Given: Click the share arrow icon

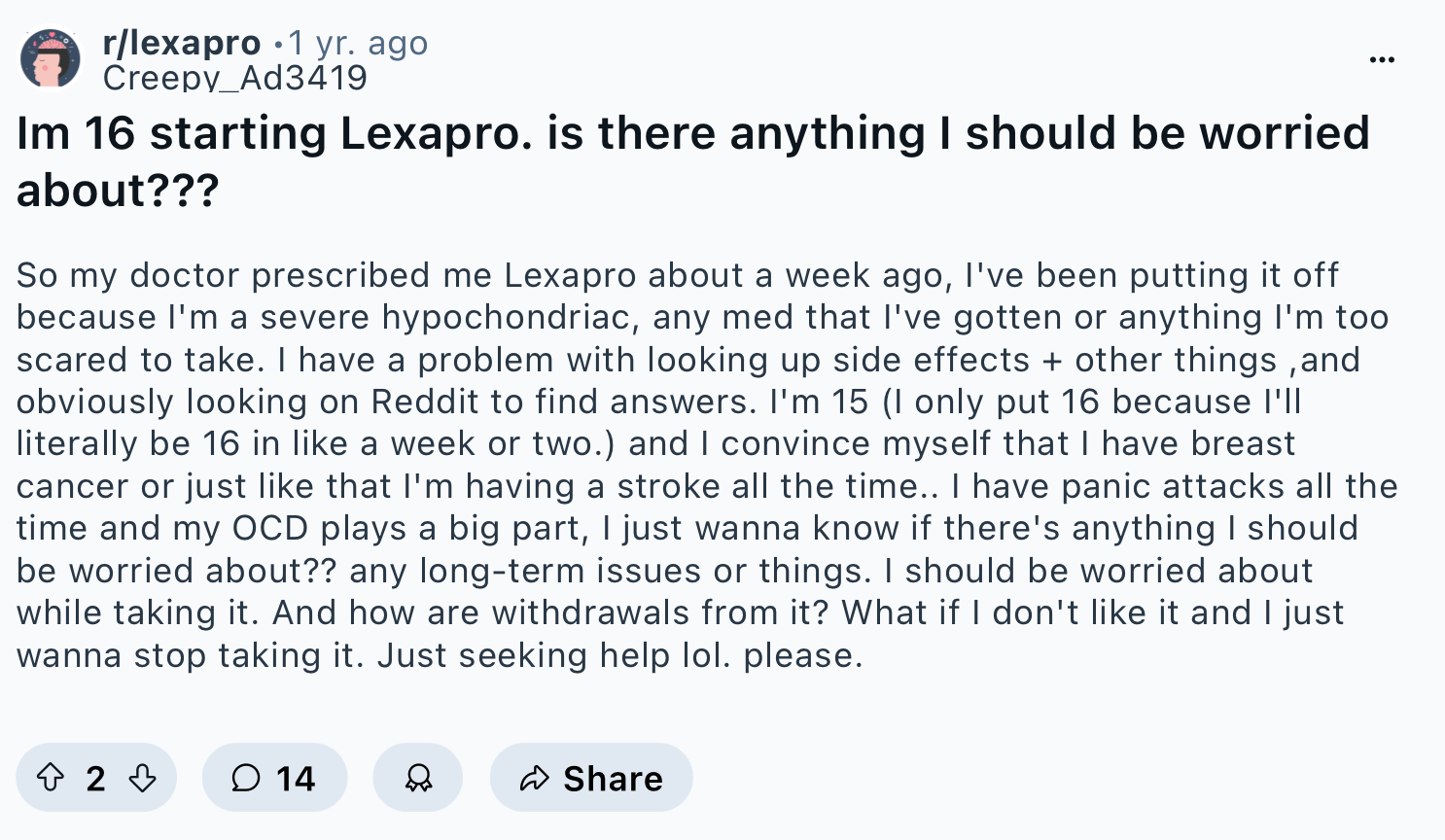Looking at the screenshot, I should (x=535, y=778).
